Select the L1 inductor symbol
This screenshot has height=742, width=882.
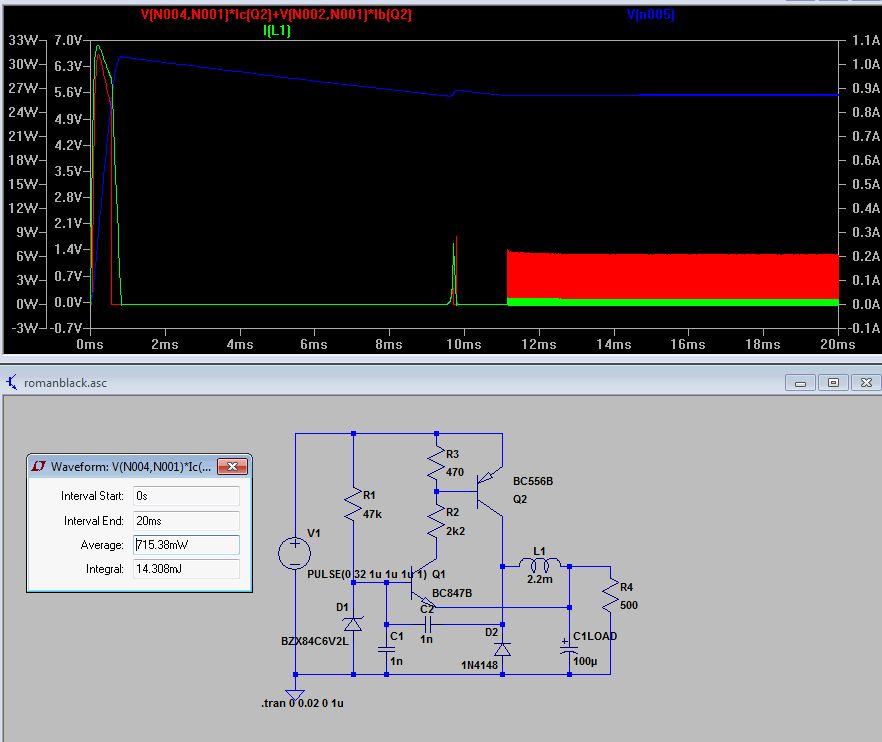[x=540, y=566]
